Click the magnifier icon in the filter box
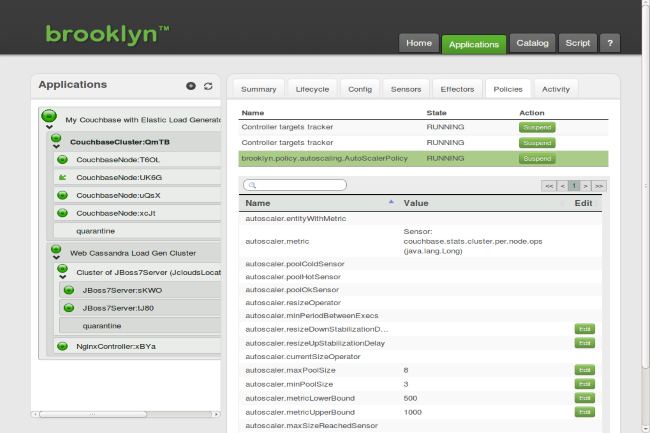 [252, 185]
